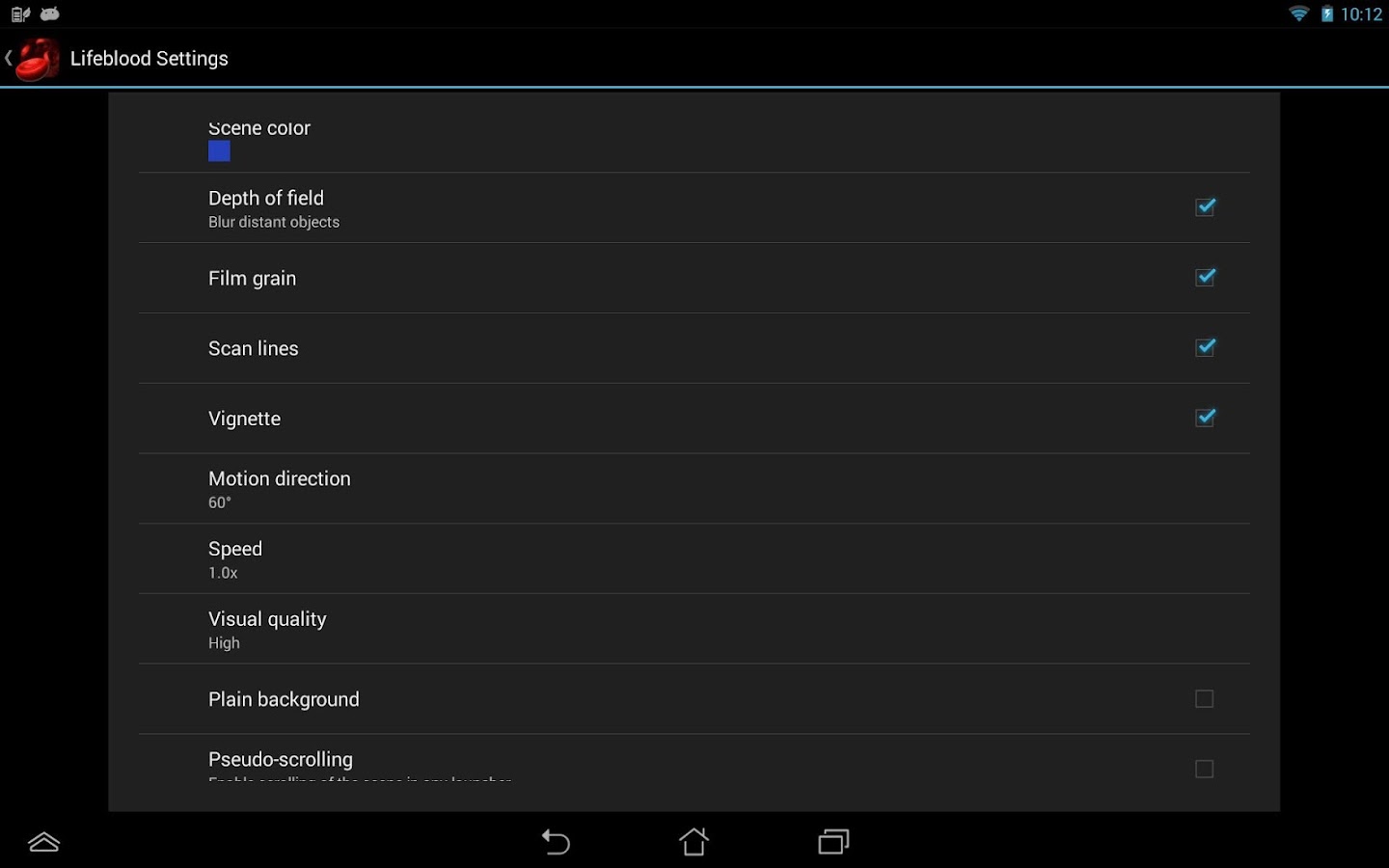1389x868 pixels.
Task: Click the clock in status bar
Action: [1361, 14]
